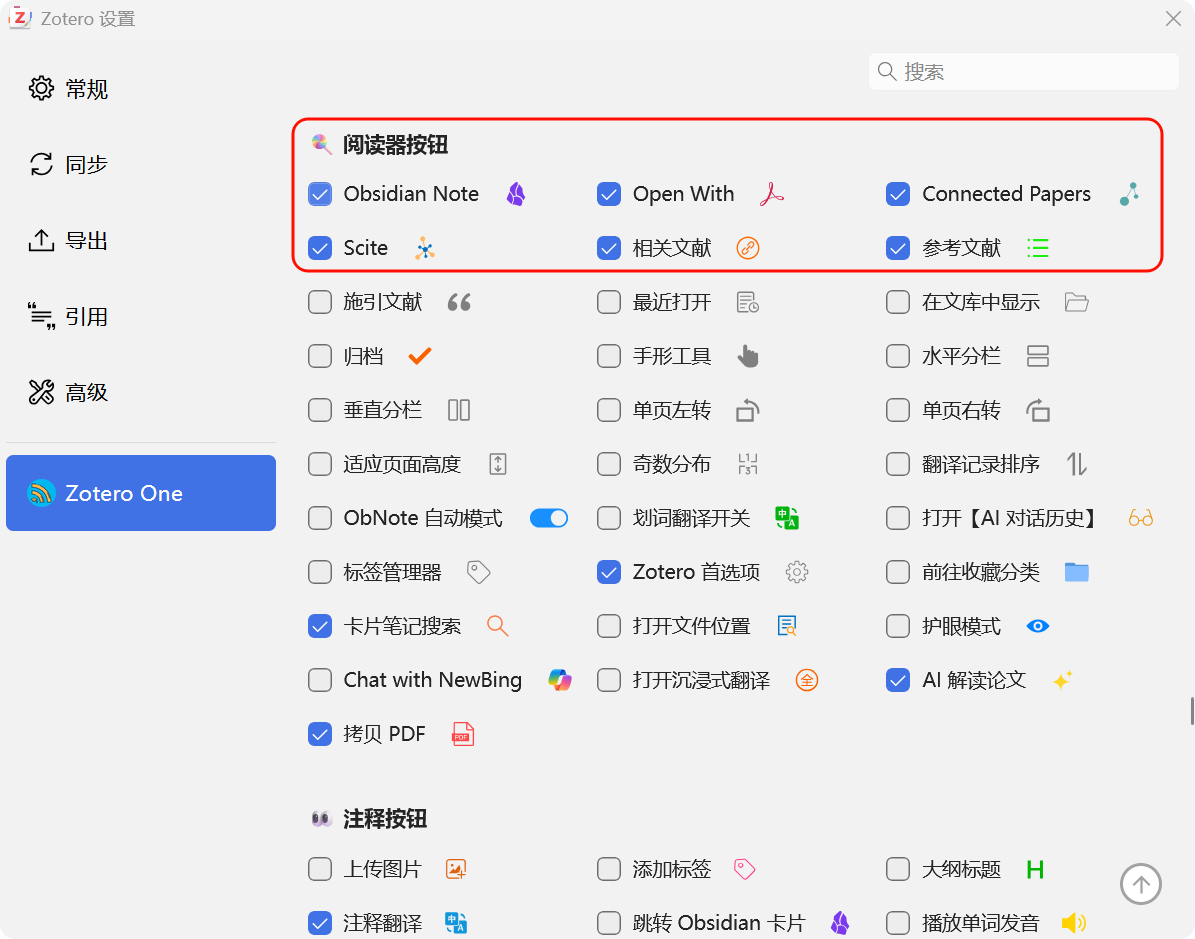Uncheck the Connected Papers checkbox
This screenshot has height=939, width=1195.
[x=898, y=194]
